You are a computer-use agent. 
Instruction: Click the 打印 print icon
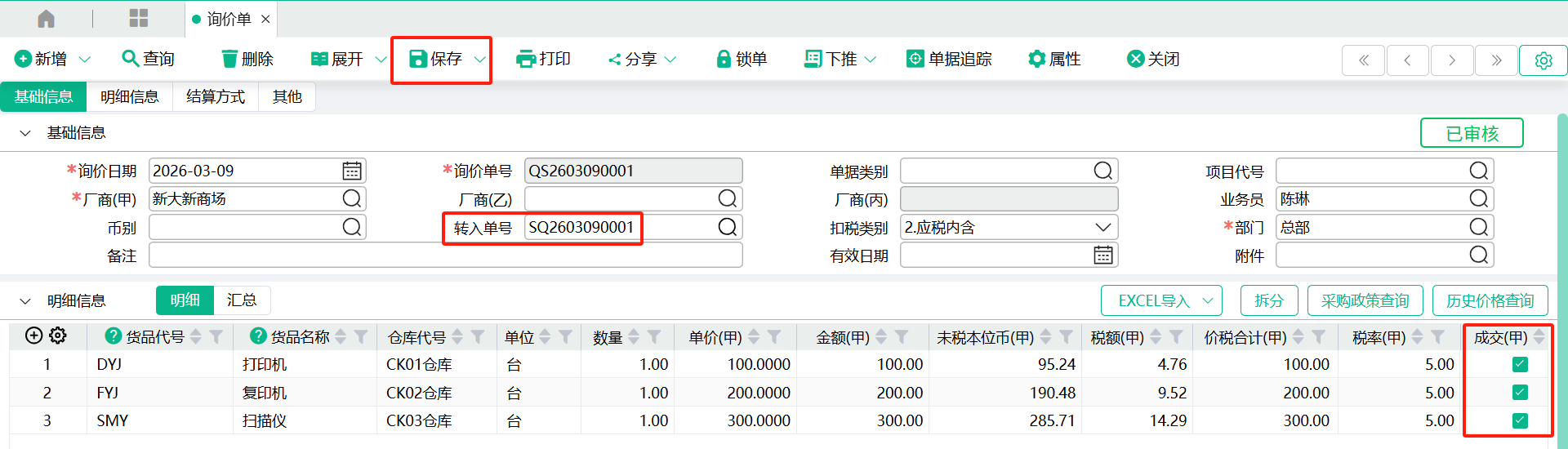click(526, 59)
